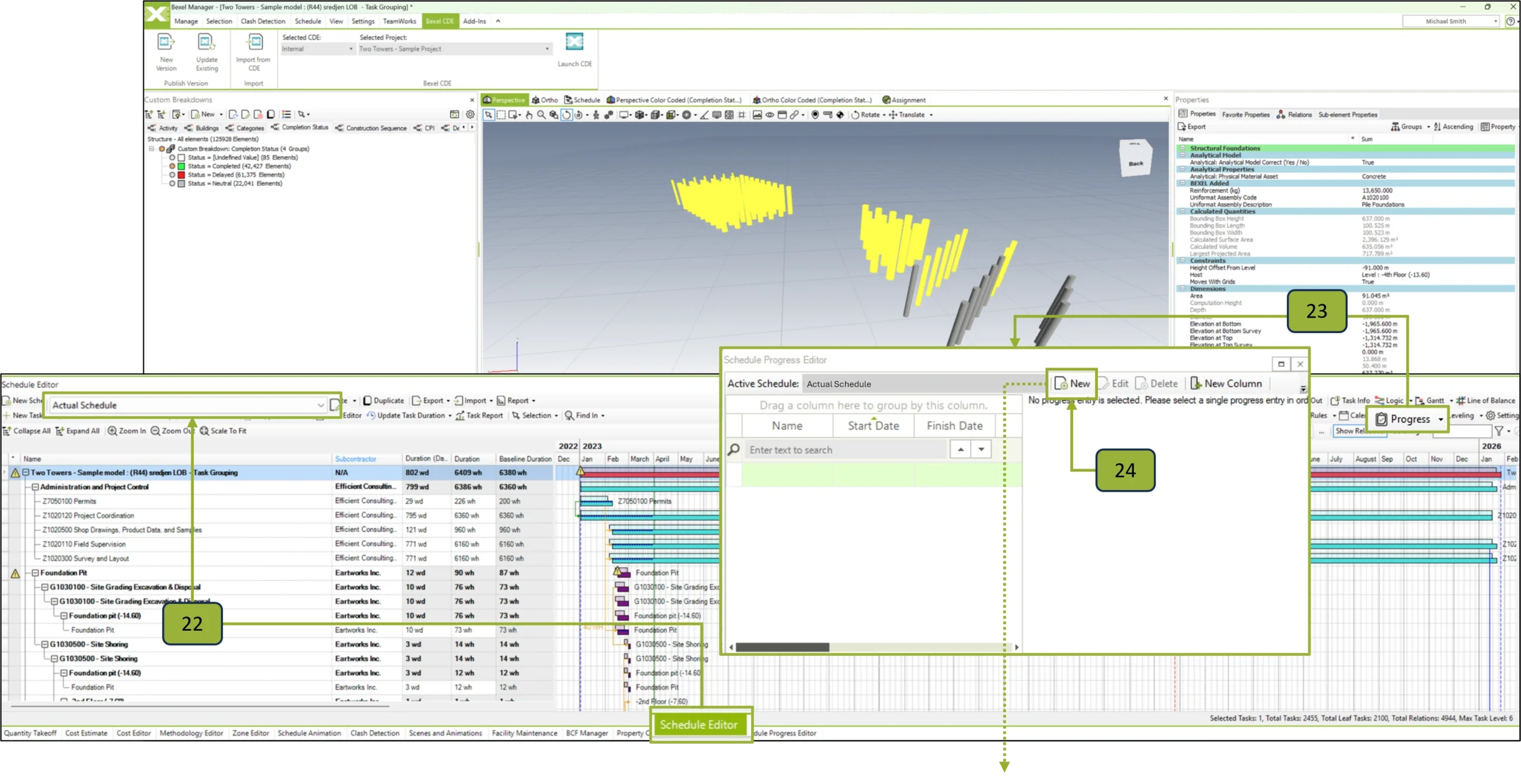Image resolution: width=1521 pixels, height=784 pixels.
Task: Click horizontal scrollbar in Progress Editor list
Action: click(x=782, y=647)
